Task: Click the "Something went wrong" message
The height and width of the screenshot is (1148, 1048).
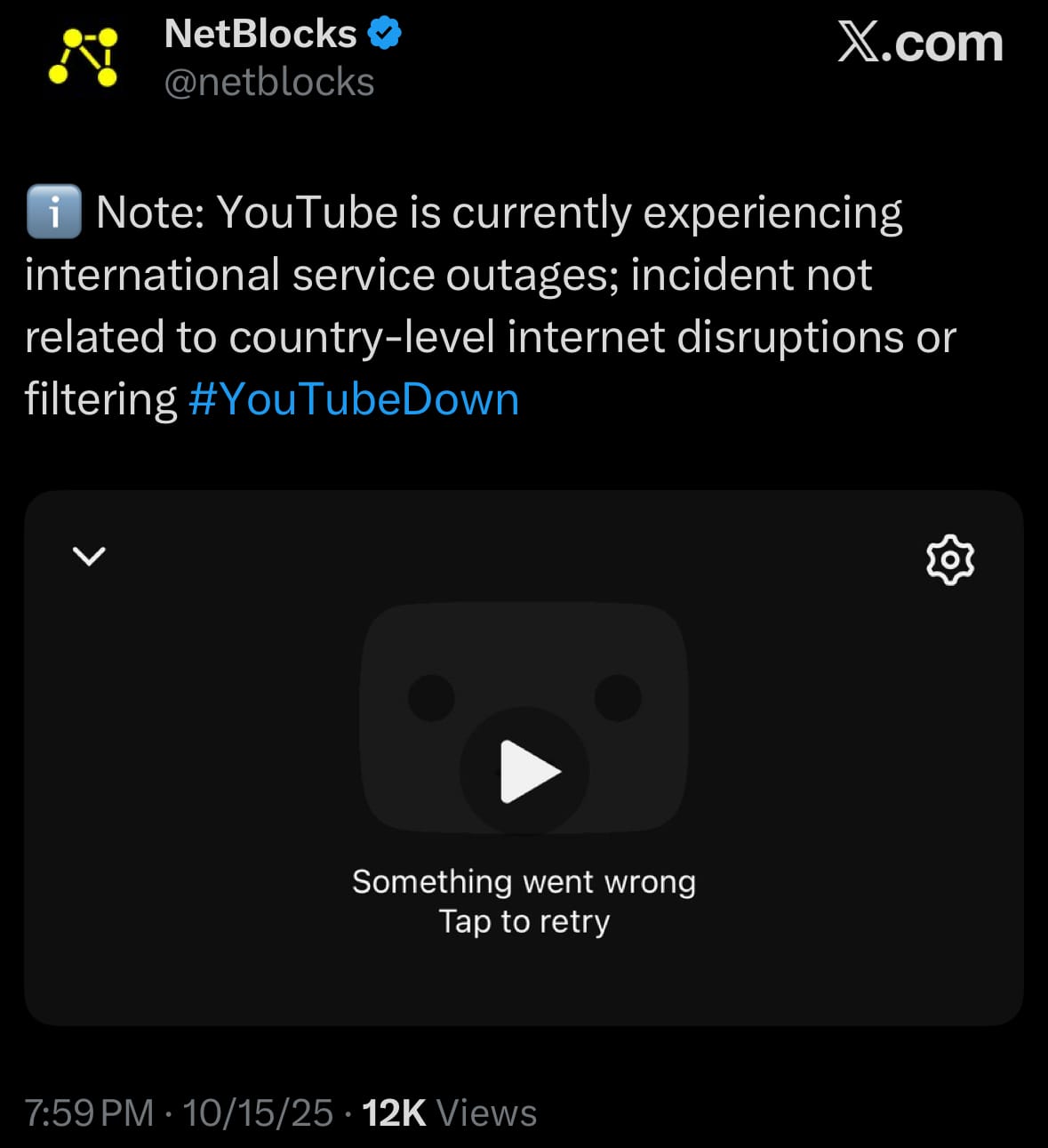Action: [x=524, y=882]
